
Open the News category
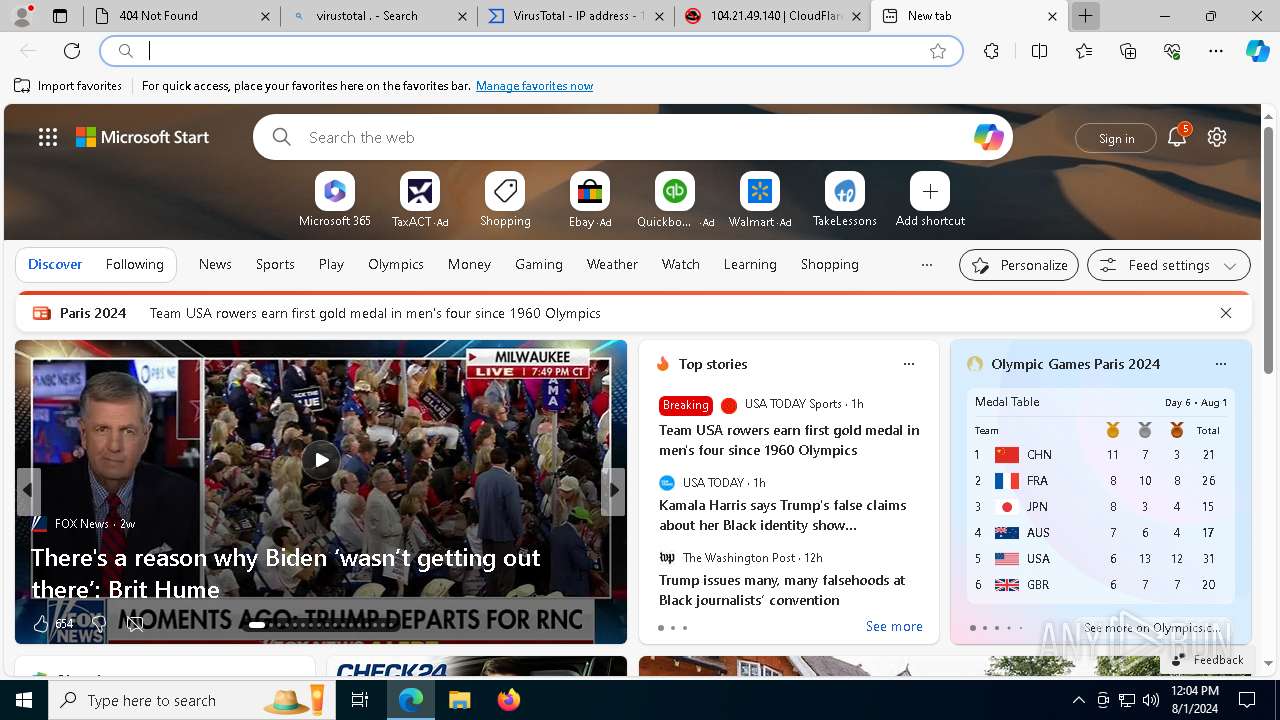point(215,264)
